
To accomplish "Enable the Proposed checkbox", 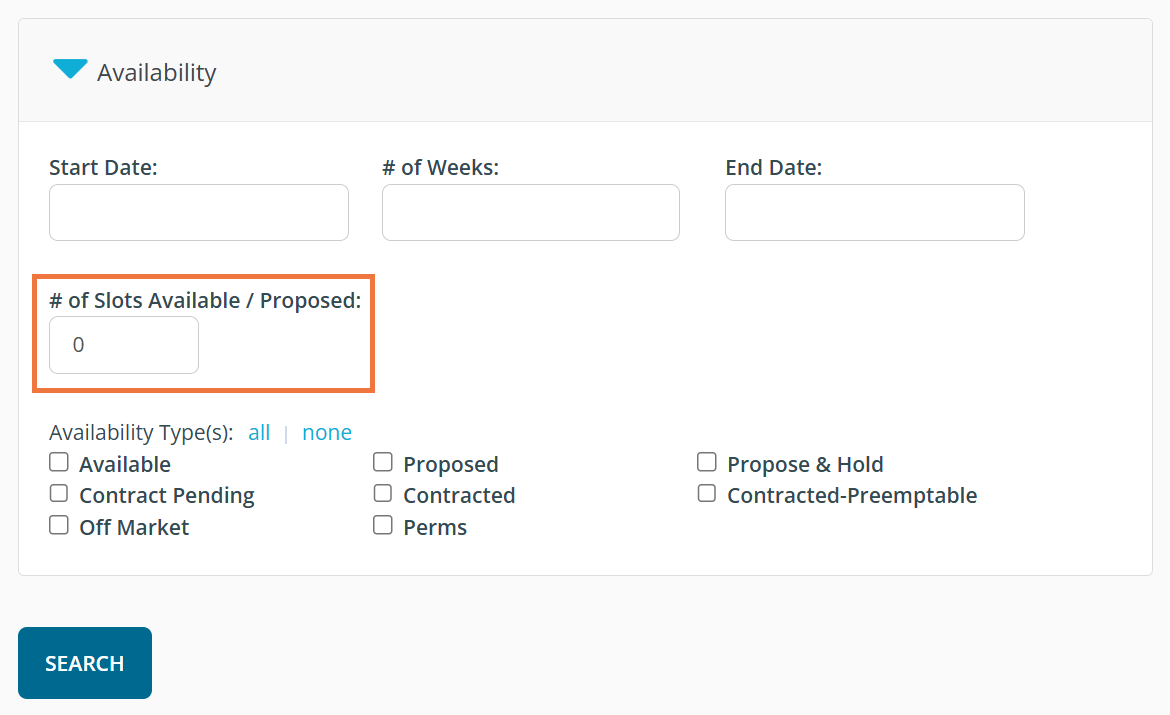I will click(383, 462).
